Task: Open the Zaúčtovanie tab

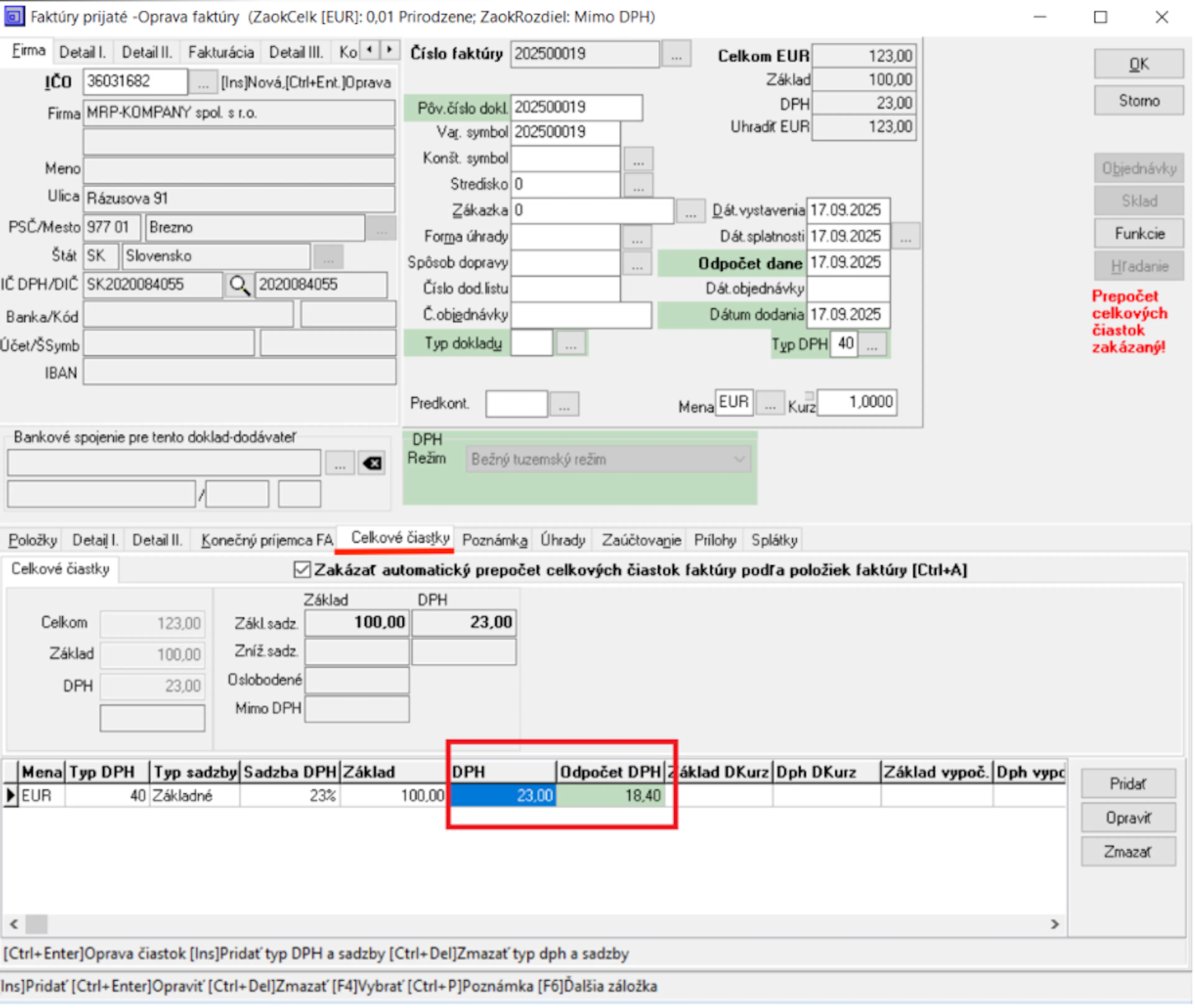Action: tap(641, 541)
